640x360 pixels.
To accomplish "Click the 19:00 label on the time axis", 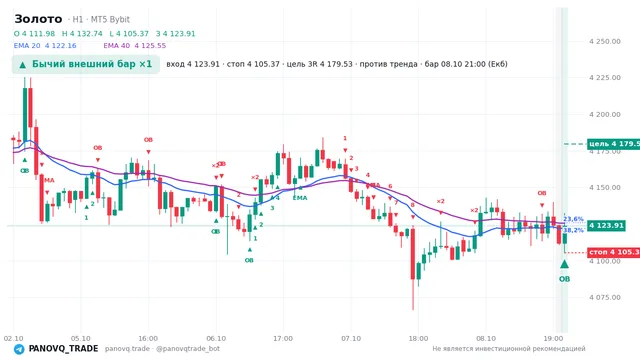I will [553, 339].
